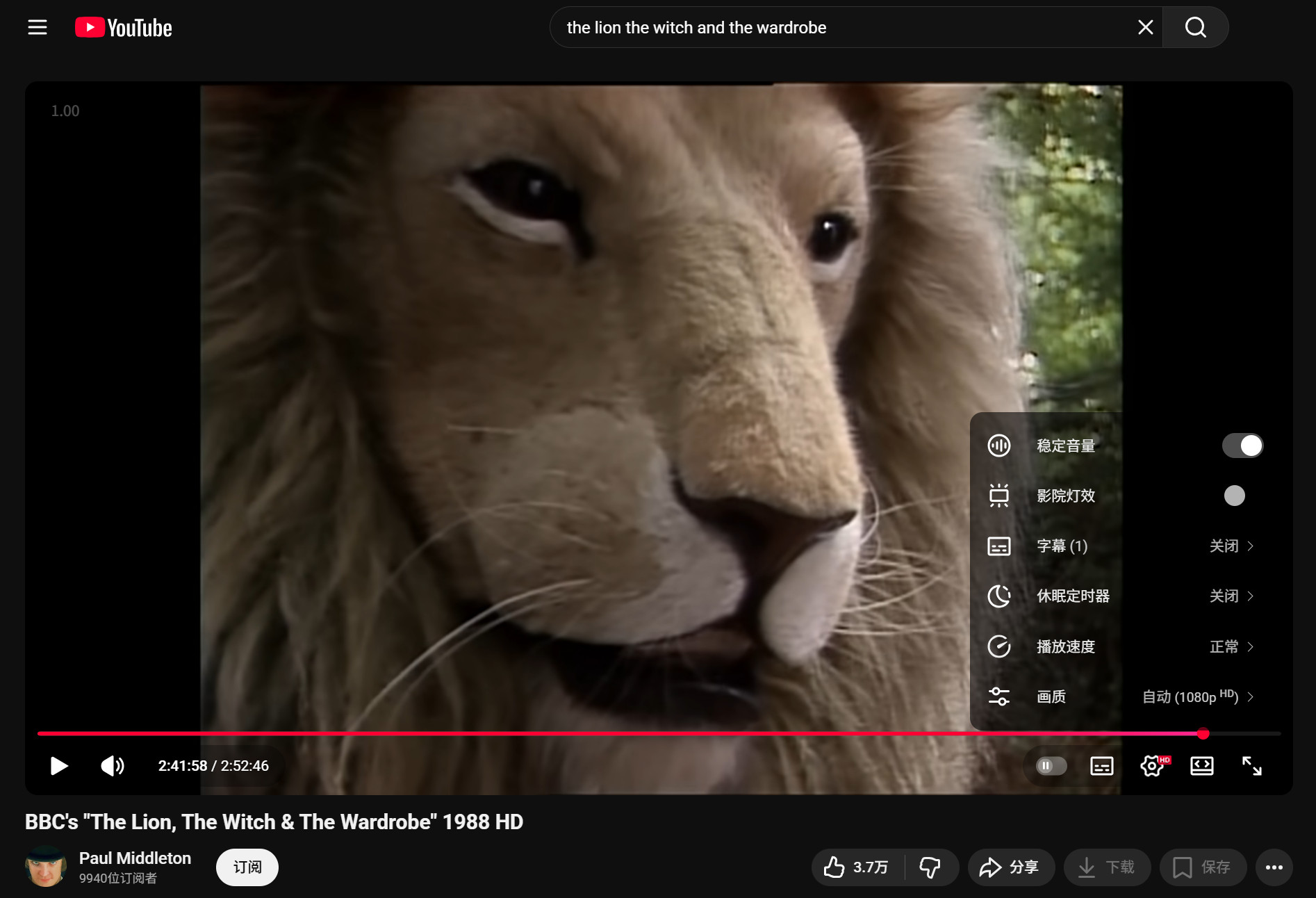Click the 订阅 subscribe button
Image resolution: width=1316 pixels, height=898 pixels.
click(x=247, y=867)
